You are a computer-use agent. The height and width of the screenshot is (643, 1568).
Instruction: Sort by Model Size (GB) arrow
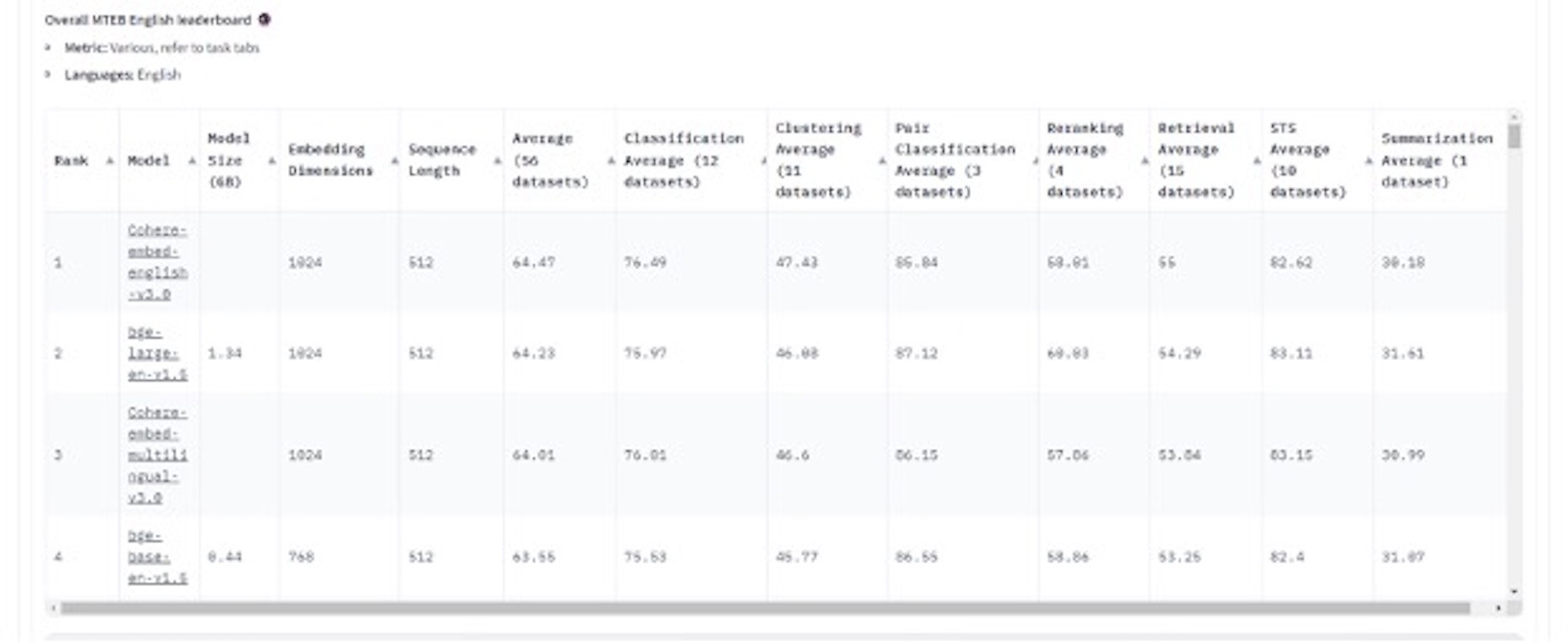[x=272, y=161]
